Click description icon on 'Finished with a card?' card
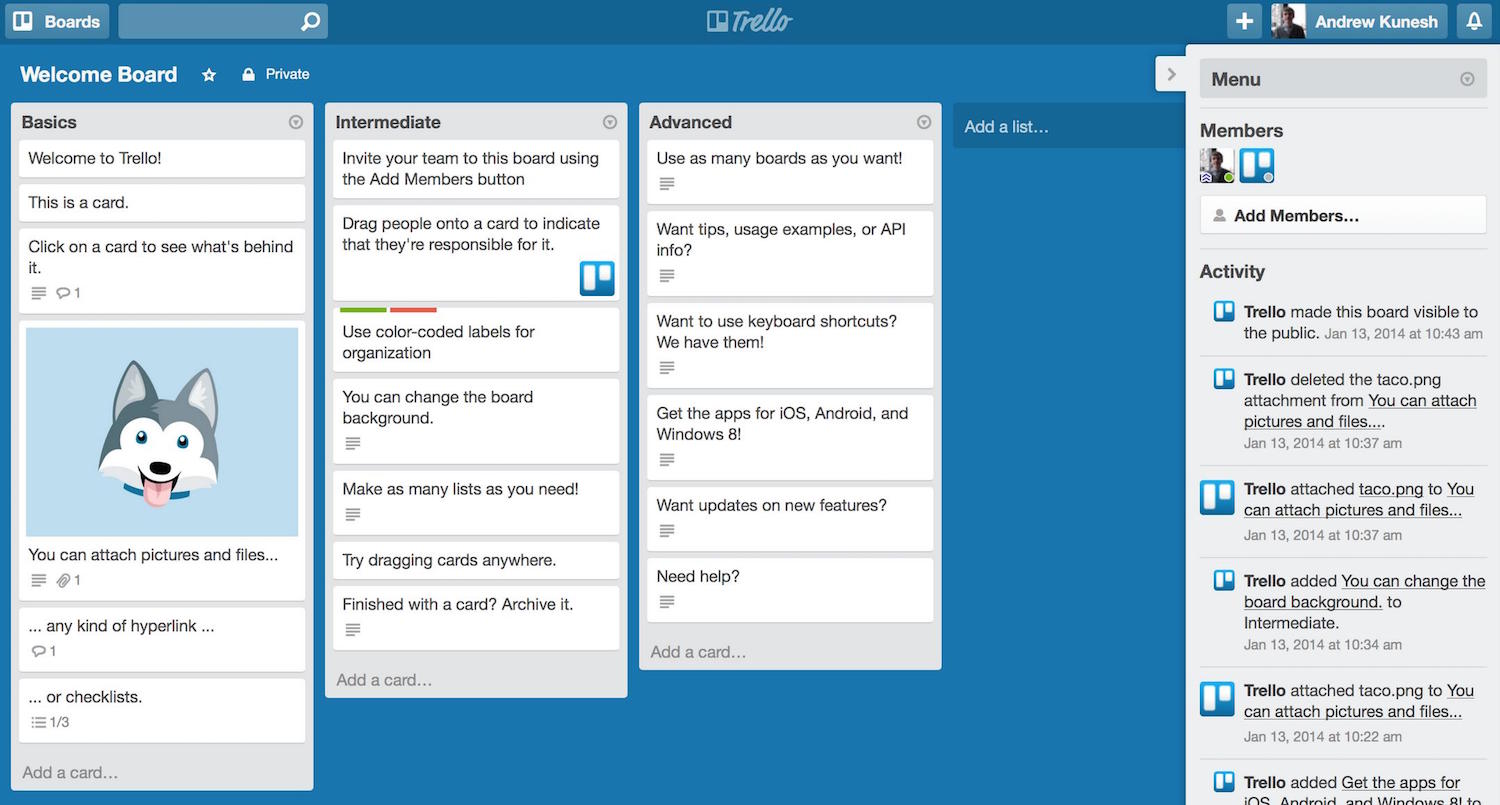 353,630
